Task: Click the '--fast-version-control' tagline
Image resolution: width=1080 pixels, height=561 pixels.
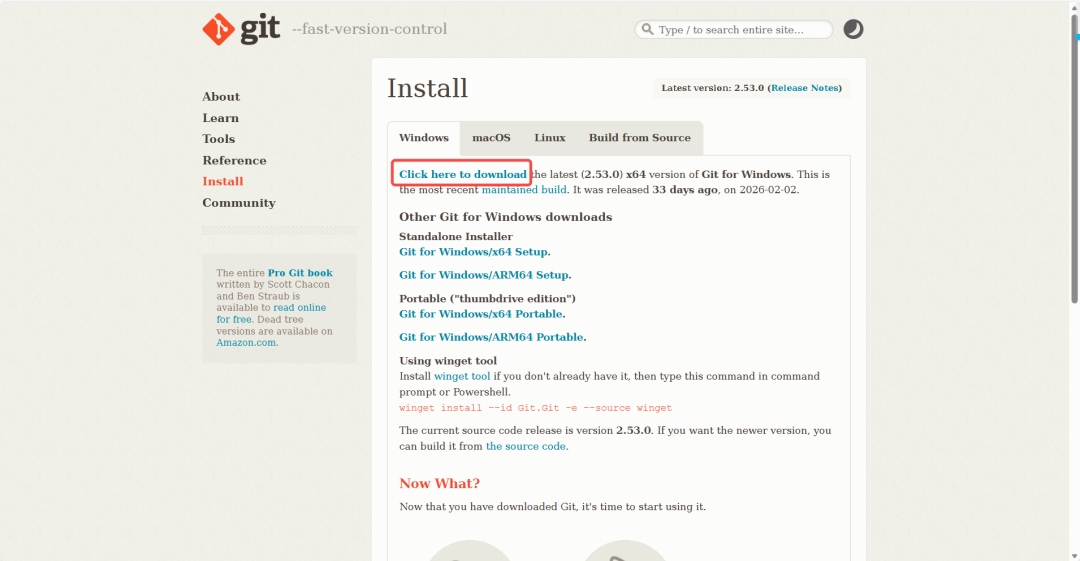Action: pos(369,29)
